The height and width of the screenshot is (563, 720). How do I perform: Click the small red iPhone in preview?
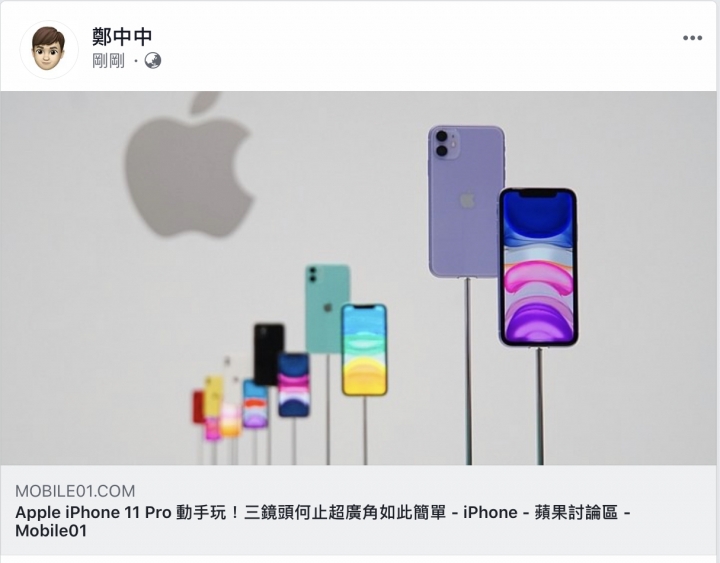[198, 406]
